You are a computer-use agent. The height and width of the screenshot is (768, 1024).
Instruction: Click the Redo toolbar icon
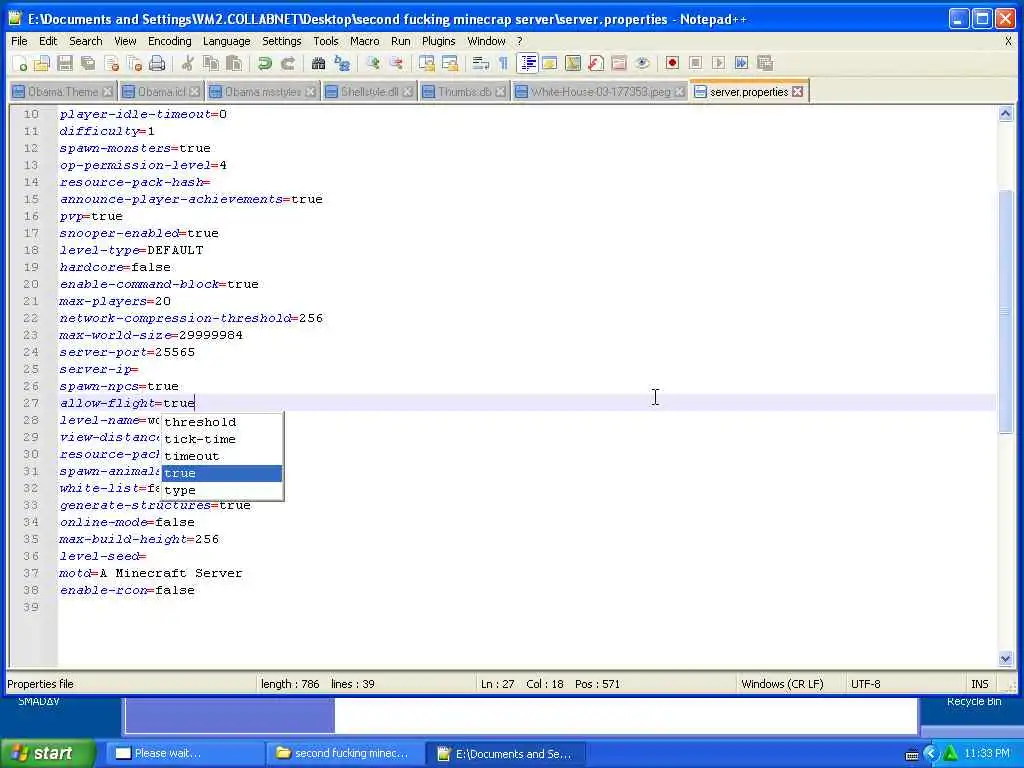pos(288,63)
